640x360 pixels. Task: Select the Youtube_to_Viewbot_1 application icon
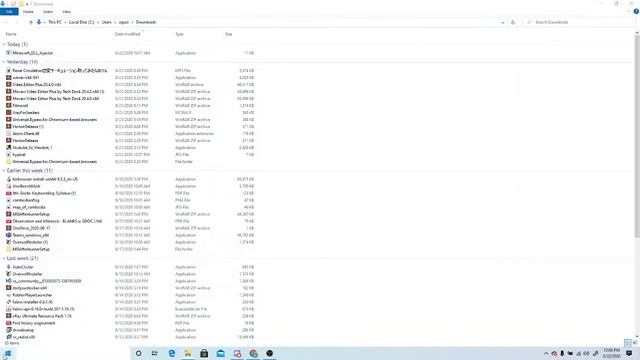pos(9,148)
